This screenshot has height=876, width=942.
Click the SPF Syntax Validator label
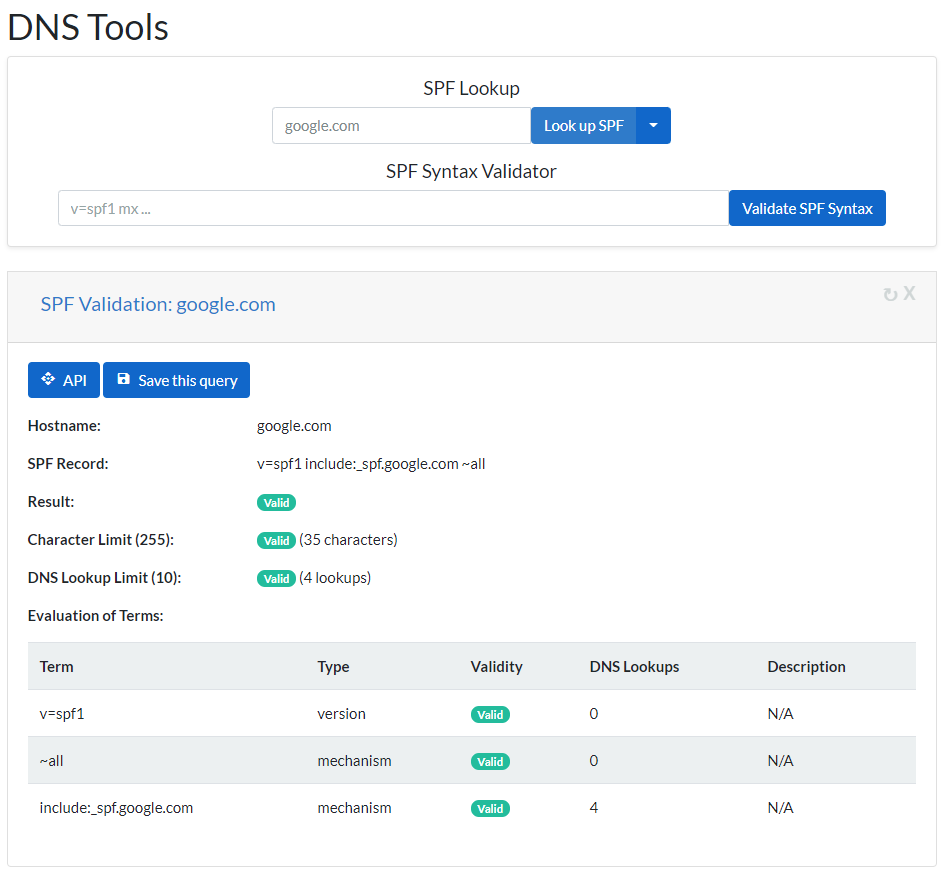tap(471, 172)
